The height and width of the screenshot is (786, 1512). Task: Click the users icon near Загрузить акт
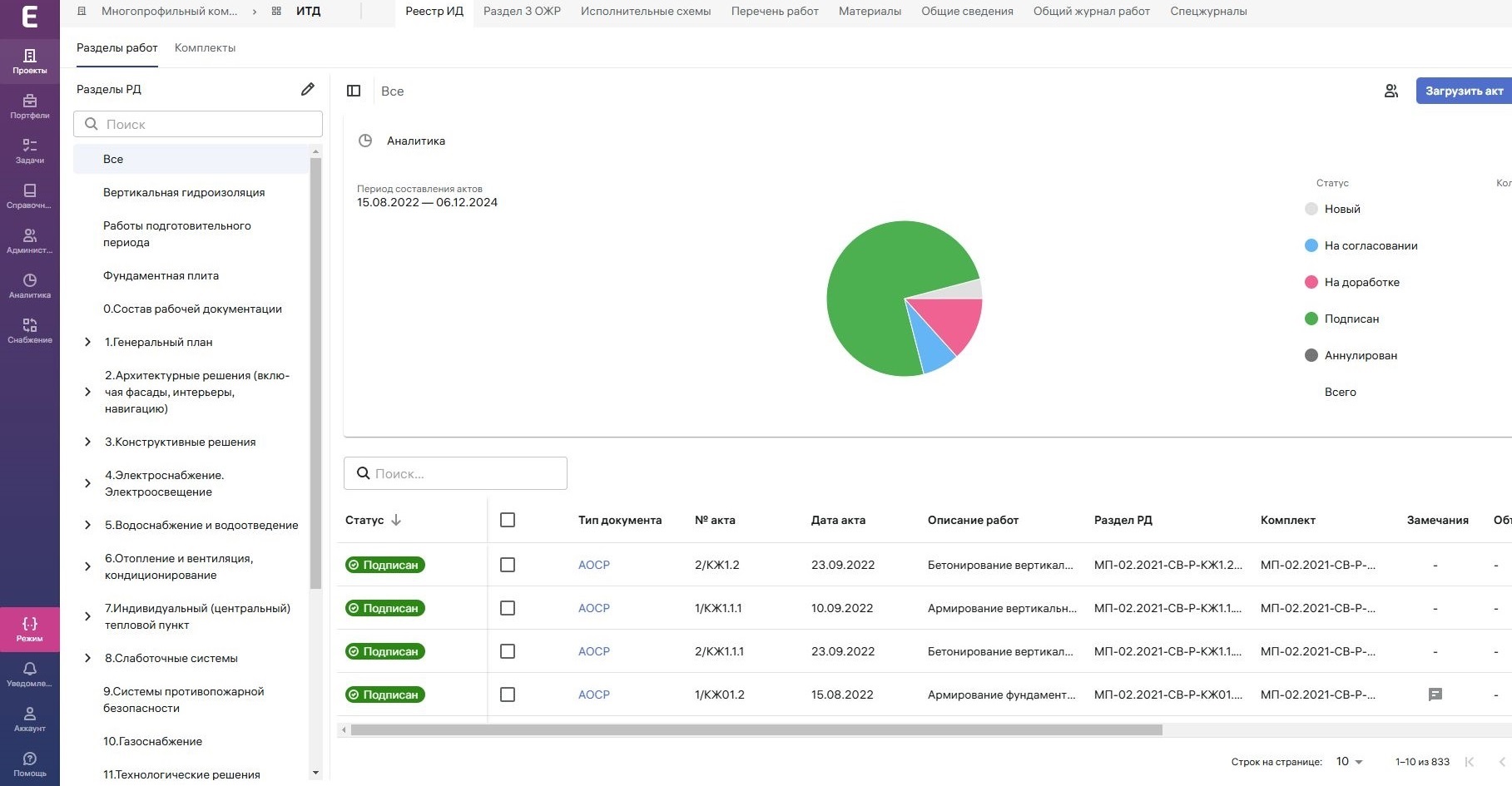[1391, 91]
